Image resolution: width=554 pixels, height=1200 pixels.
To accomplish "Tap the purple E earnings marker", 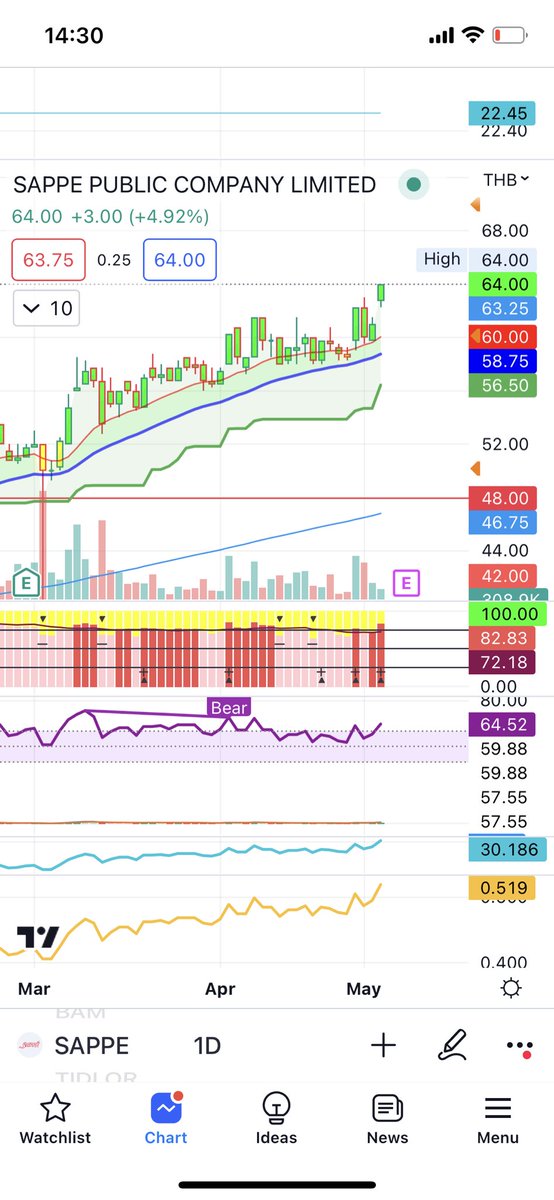I will 405,583.
